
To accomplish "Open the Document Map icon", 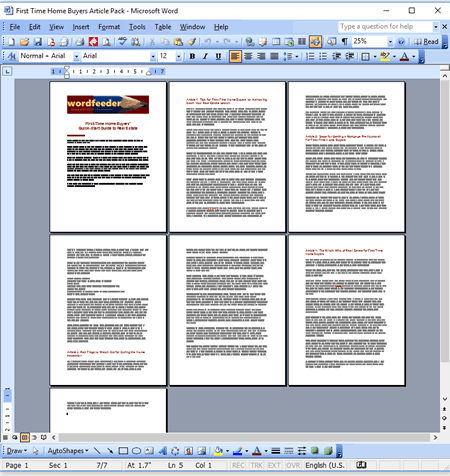I will click(x=332, y=42).
